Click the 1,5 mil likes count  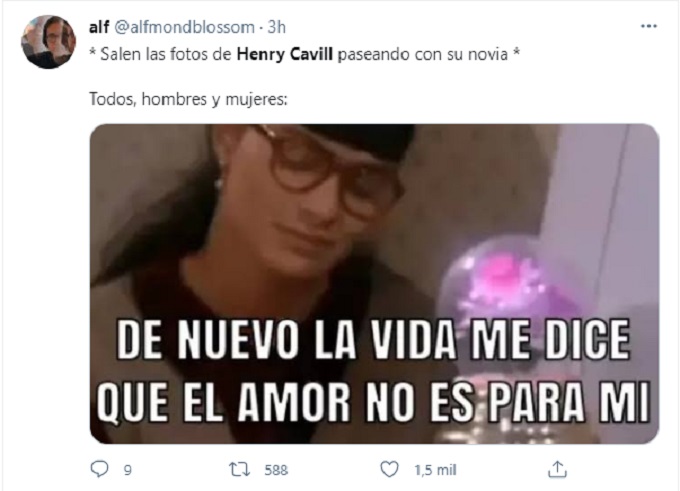[x=435, y=470]
